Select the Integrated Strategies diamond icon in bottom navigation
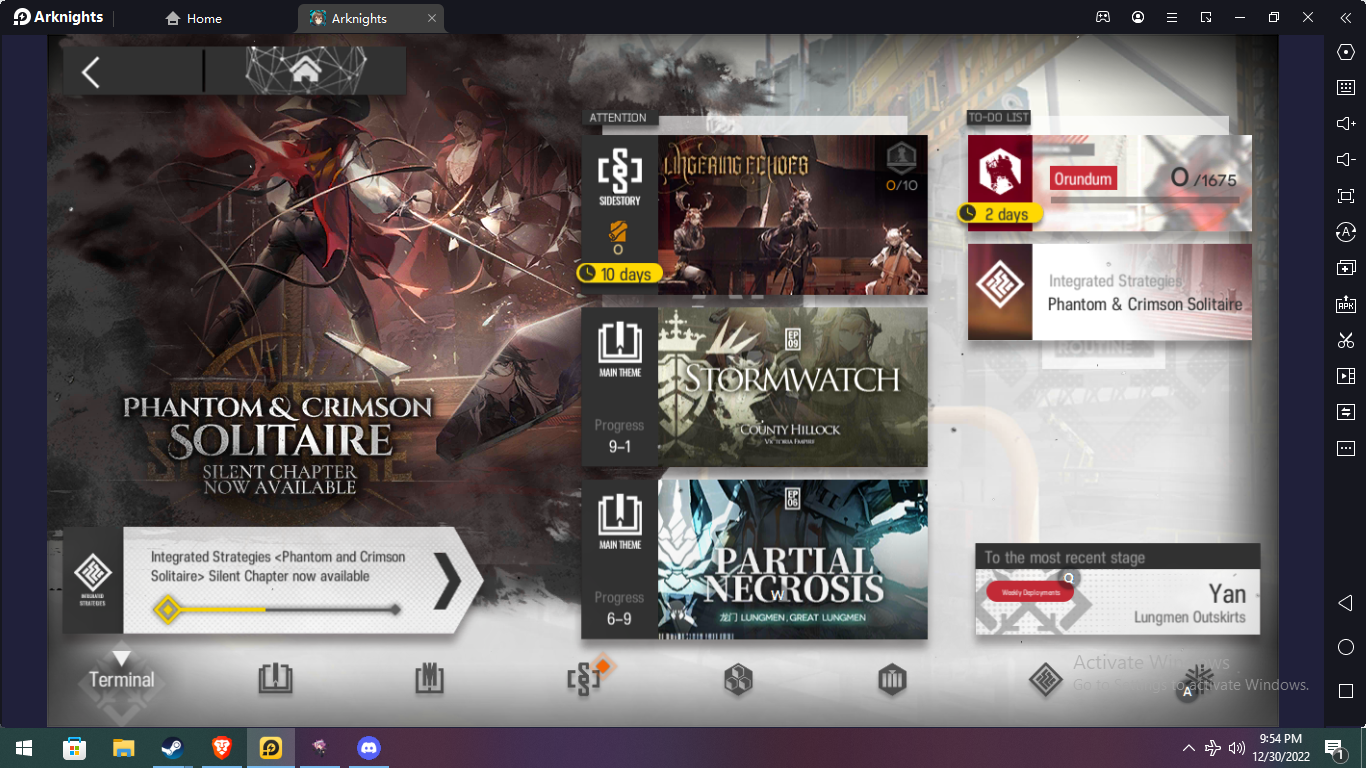 click(x=1045, y=680)
